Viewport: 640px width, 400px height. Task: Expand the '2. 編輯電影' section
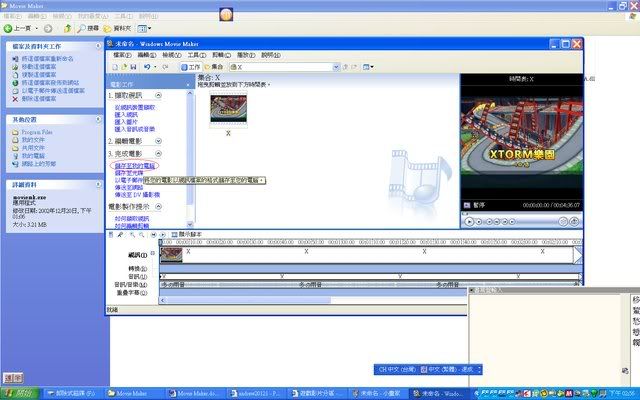[x=187, y=141]
